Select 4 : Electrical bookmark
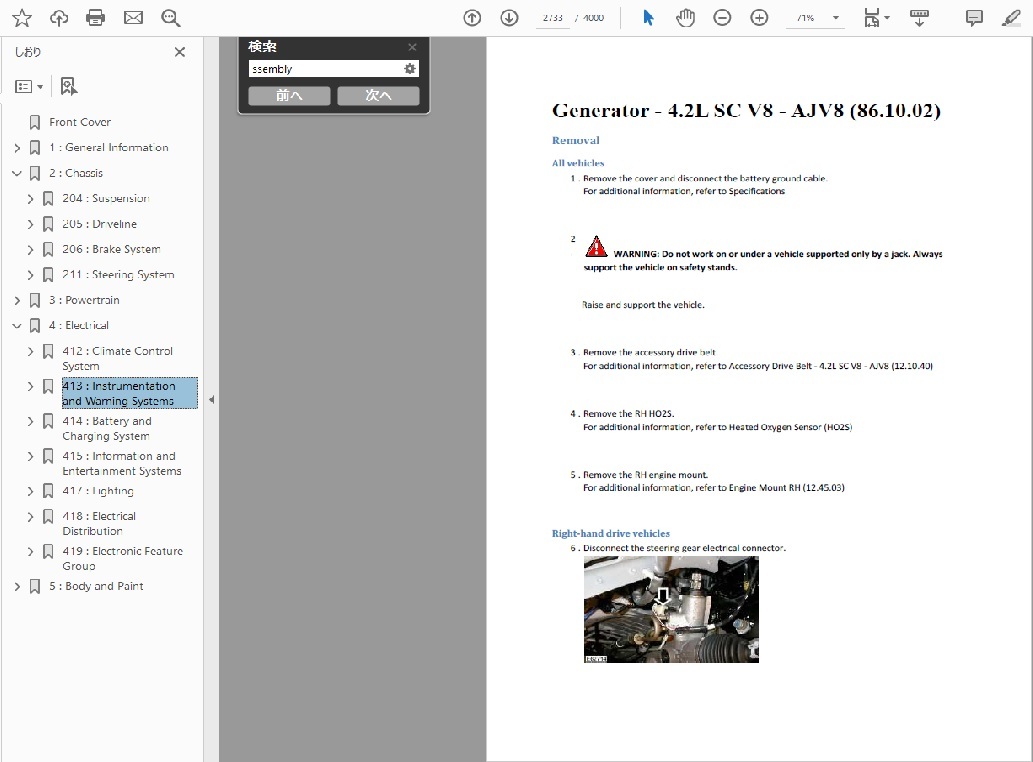 point(78,325)
